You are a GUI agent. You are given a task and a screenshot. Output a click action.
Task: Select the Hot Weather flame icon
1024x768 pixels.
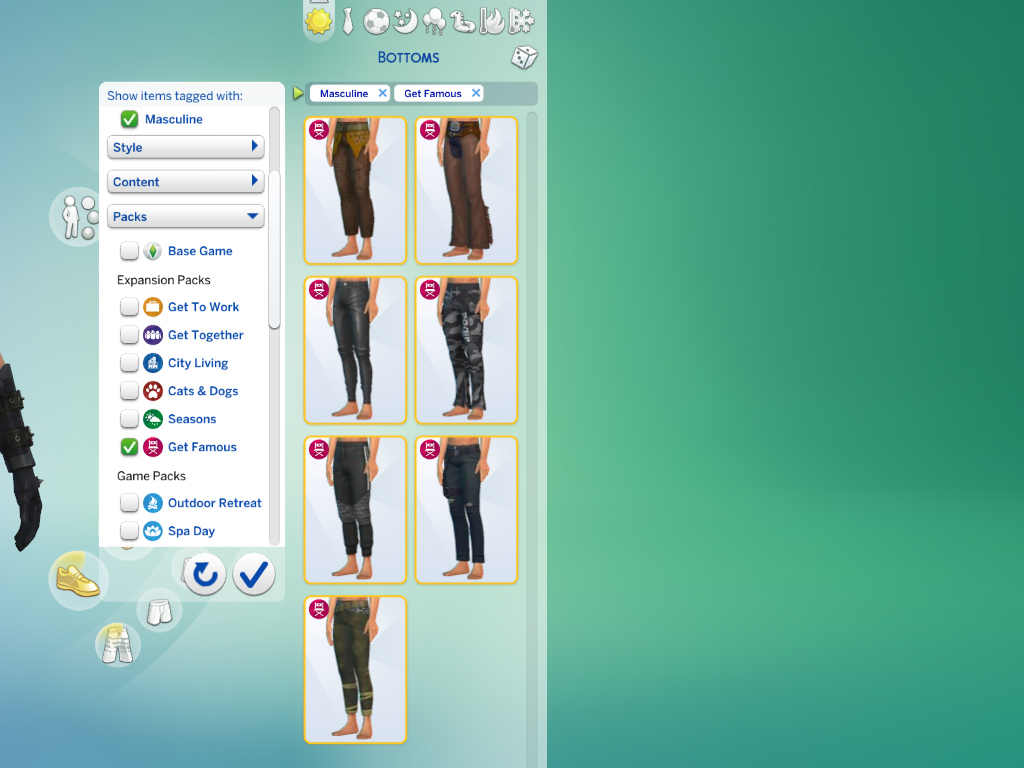coord(492,21)
